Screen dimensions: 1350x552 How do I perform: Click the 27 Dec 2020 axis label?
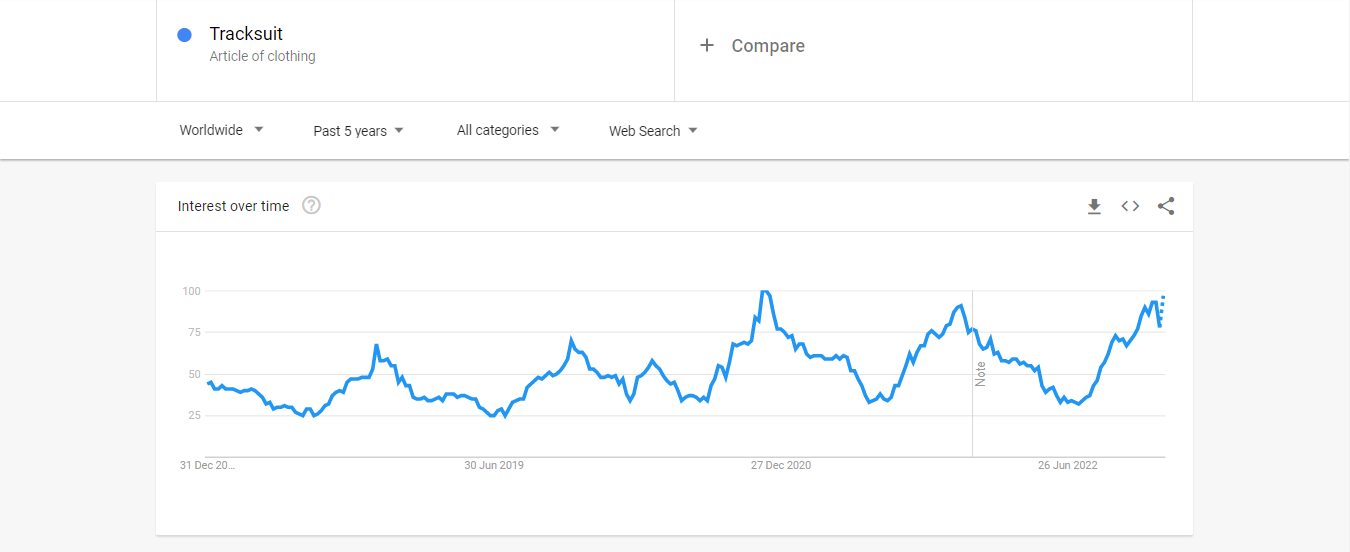[781, 465]
